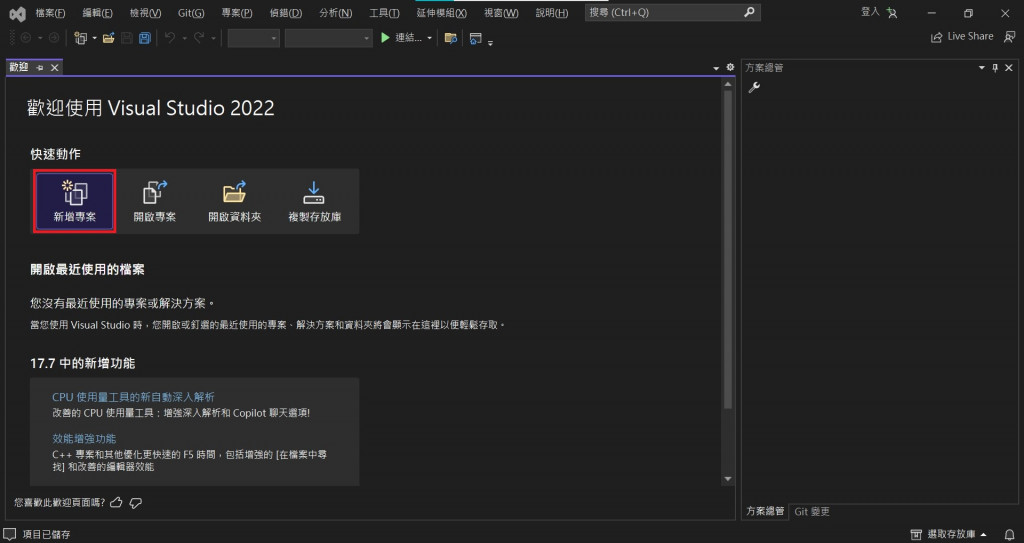Screen dimensions: 1024x543
Task: Open the redo history dropdown arrow
Action: (213, 39)
